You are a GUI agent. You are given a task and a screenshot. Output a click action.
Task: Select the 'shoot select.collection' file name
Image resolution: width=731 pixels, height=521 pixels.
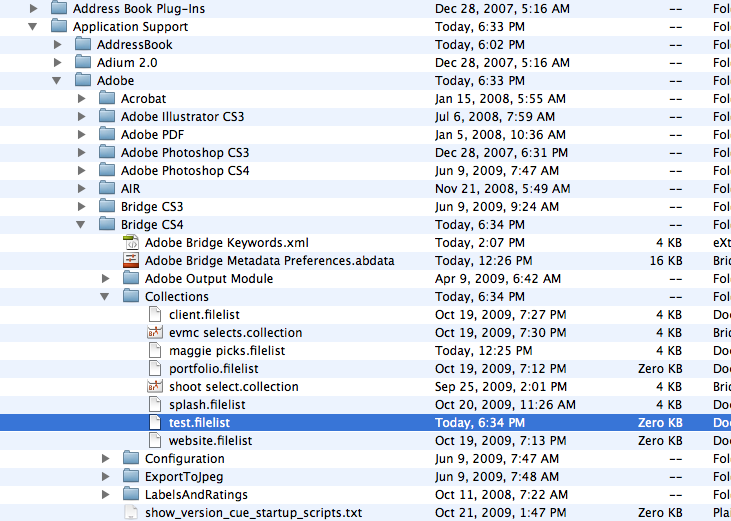[234, 387]
